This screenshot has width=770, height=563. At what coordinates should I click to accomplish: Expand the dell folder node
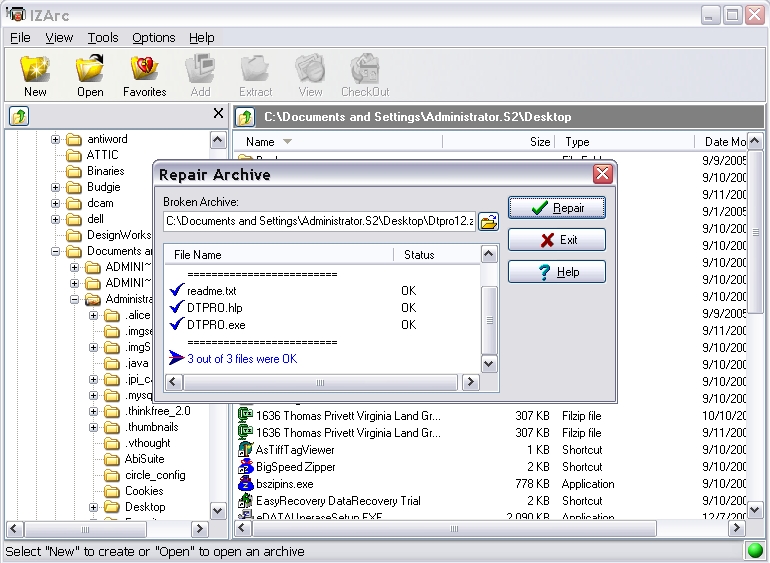tap(55, 219)
